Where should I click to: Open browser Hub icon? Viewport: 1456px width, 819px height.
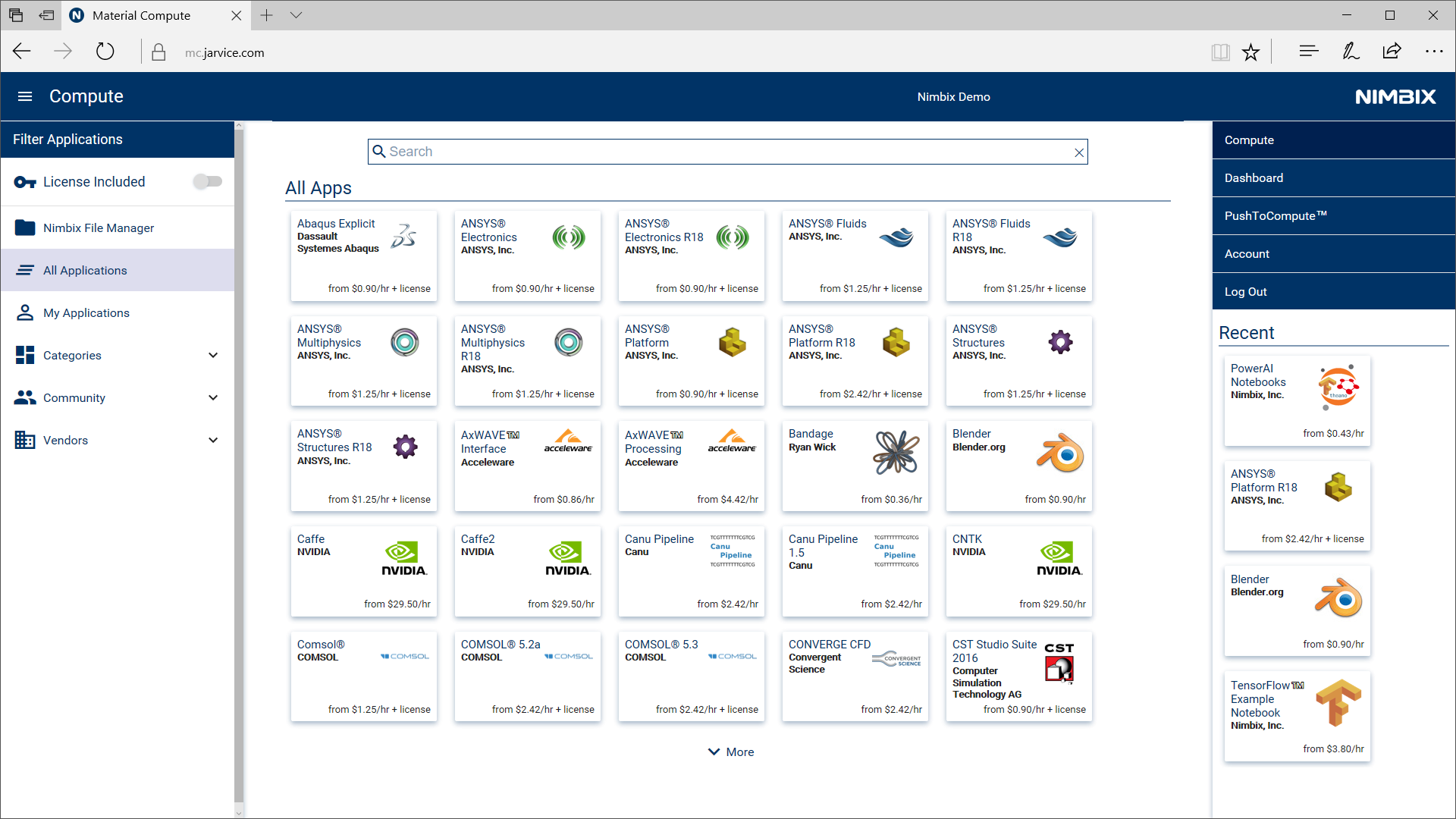click(x=1308, y=52)
